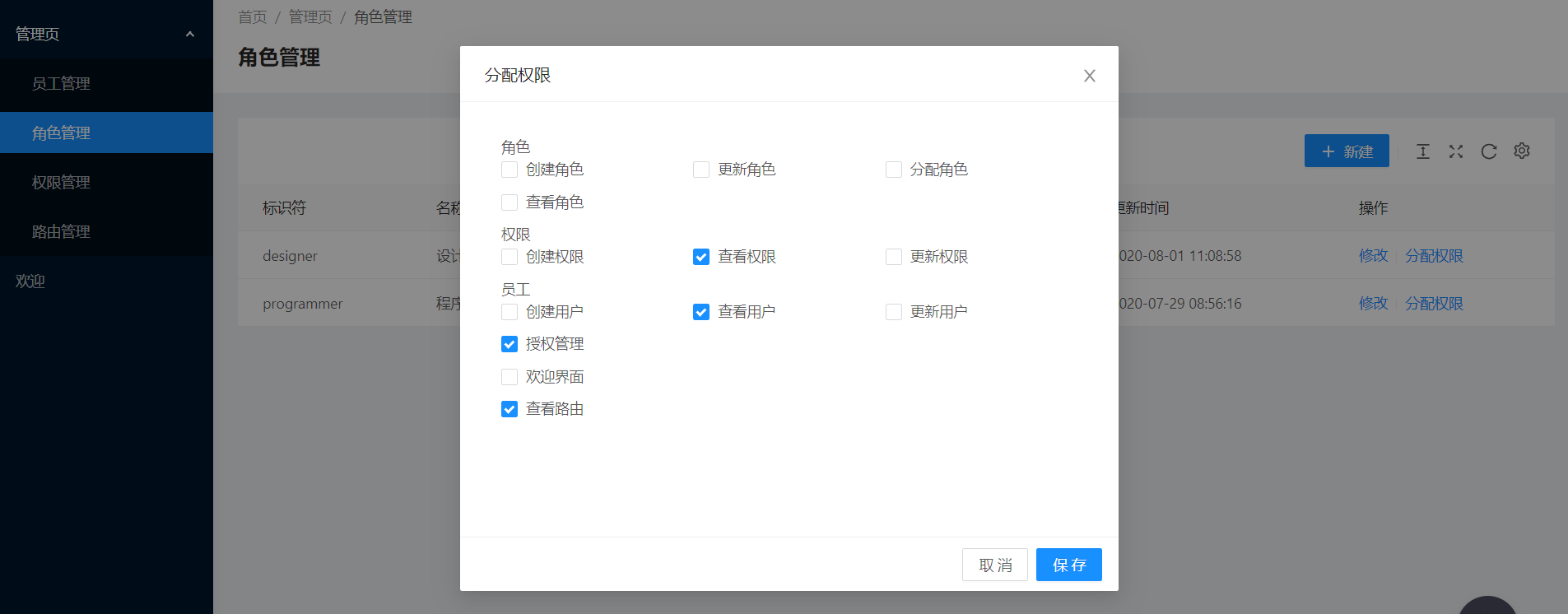The height and width of the screenshot is (614, 1568).
Task: Click the 员工 group label in dialog
Action: pos(515,290)
